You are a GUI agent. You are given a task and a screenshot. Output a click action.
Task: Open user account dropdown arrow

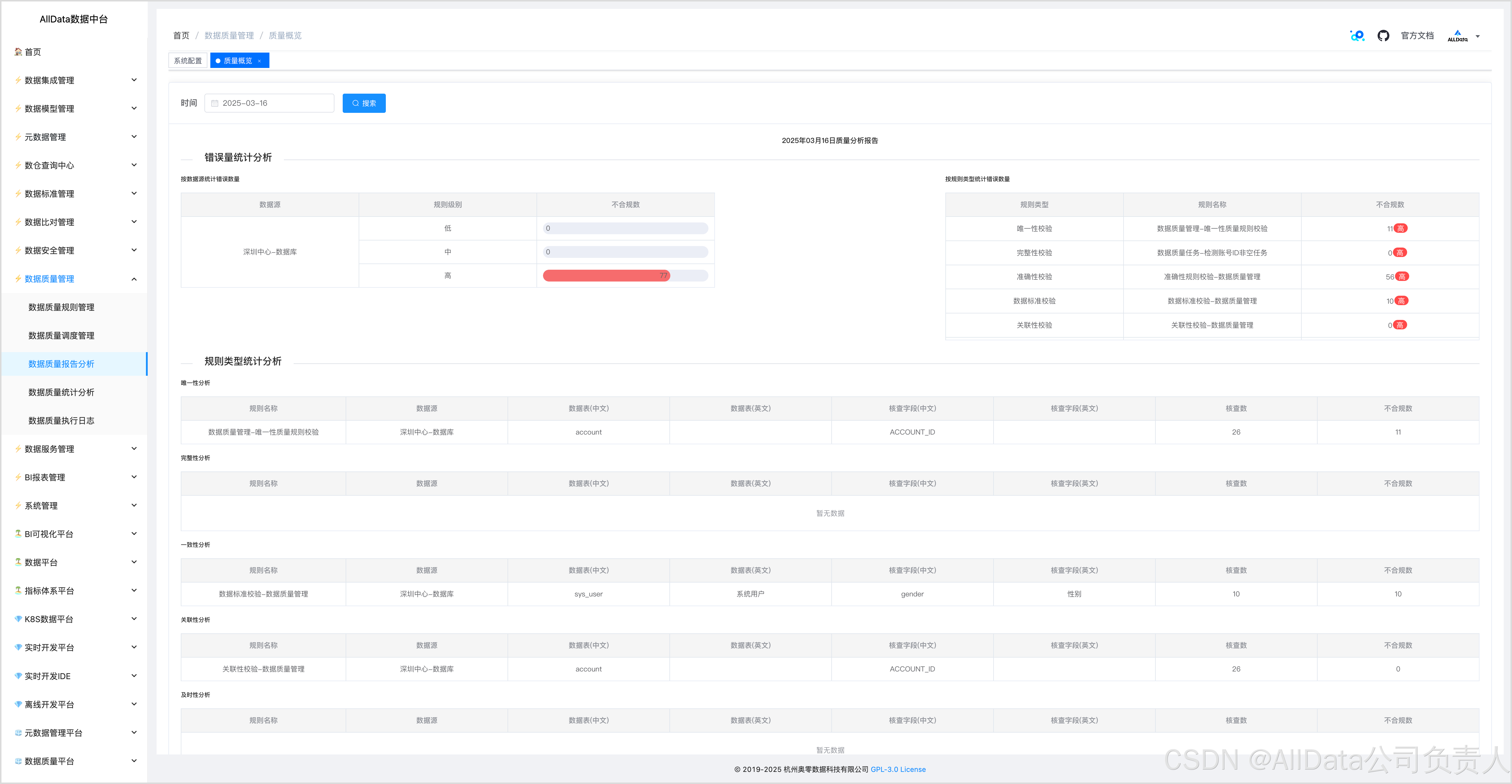coord(1477,36)
